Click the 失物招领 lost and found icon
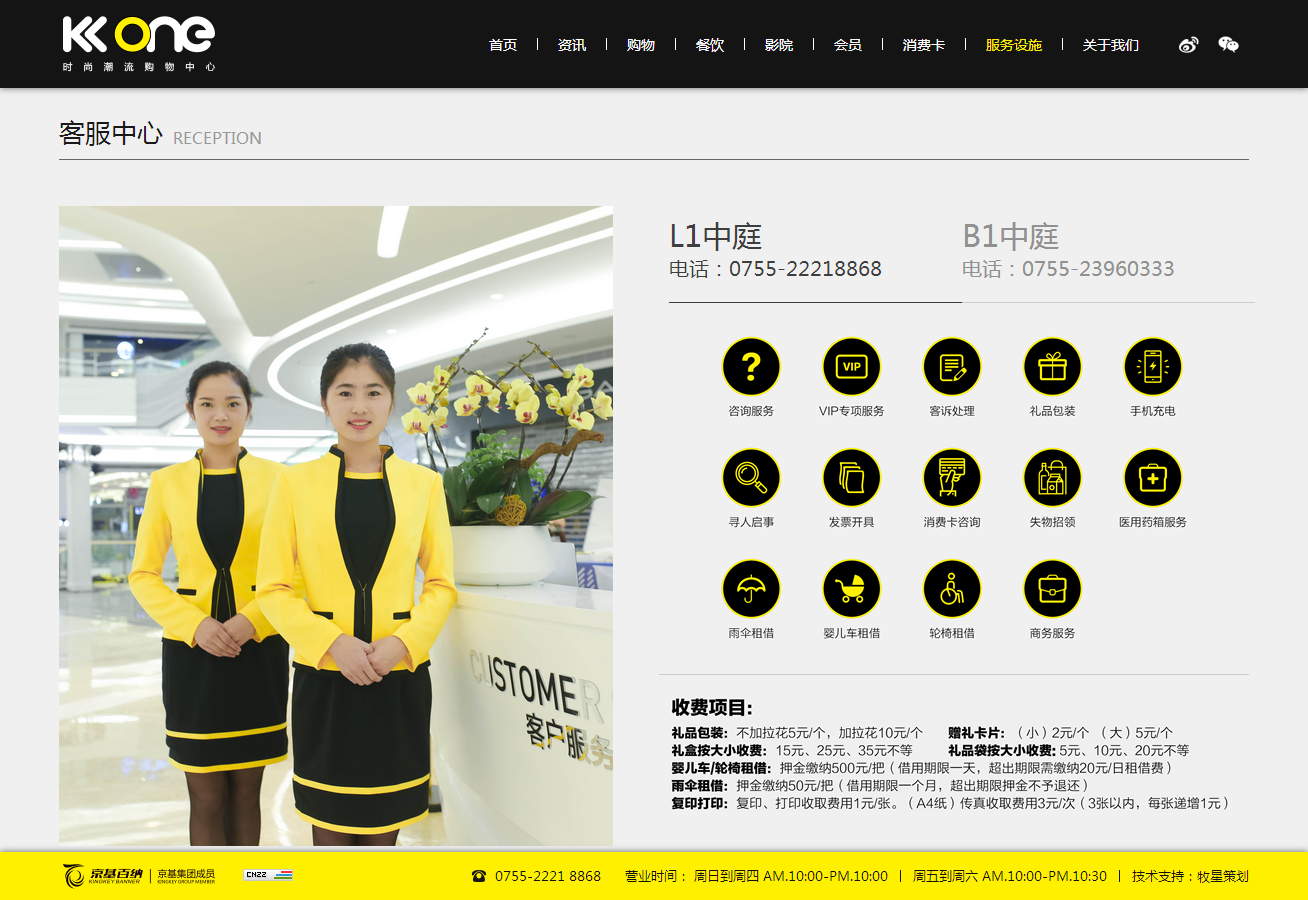 point(1051,477)
